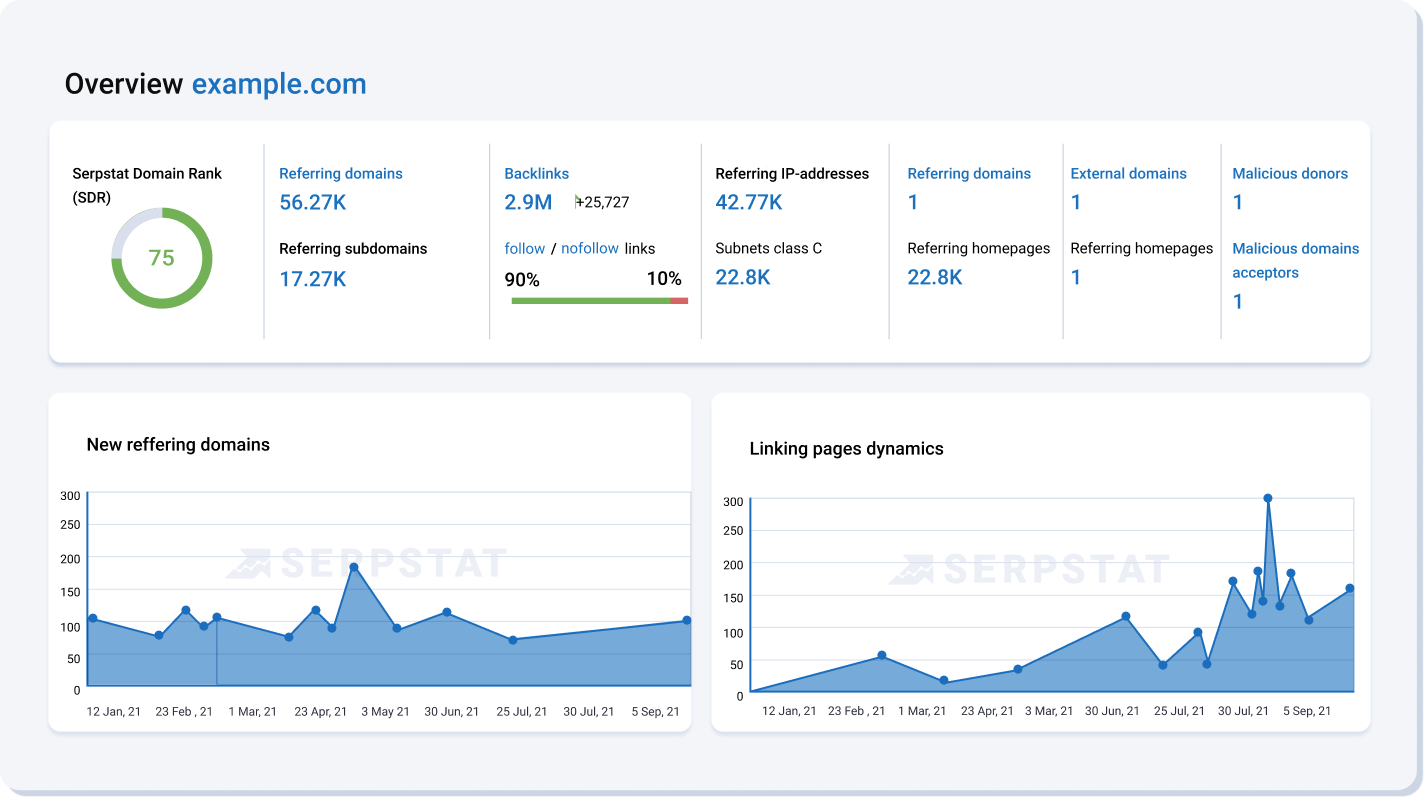Click the green follow/nofollow ratio bar
The width and height of the screenshot is (1424, 798).
point(590,299)
